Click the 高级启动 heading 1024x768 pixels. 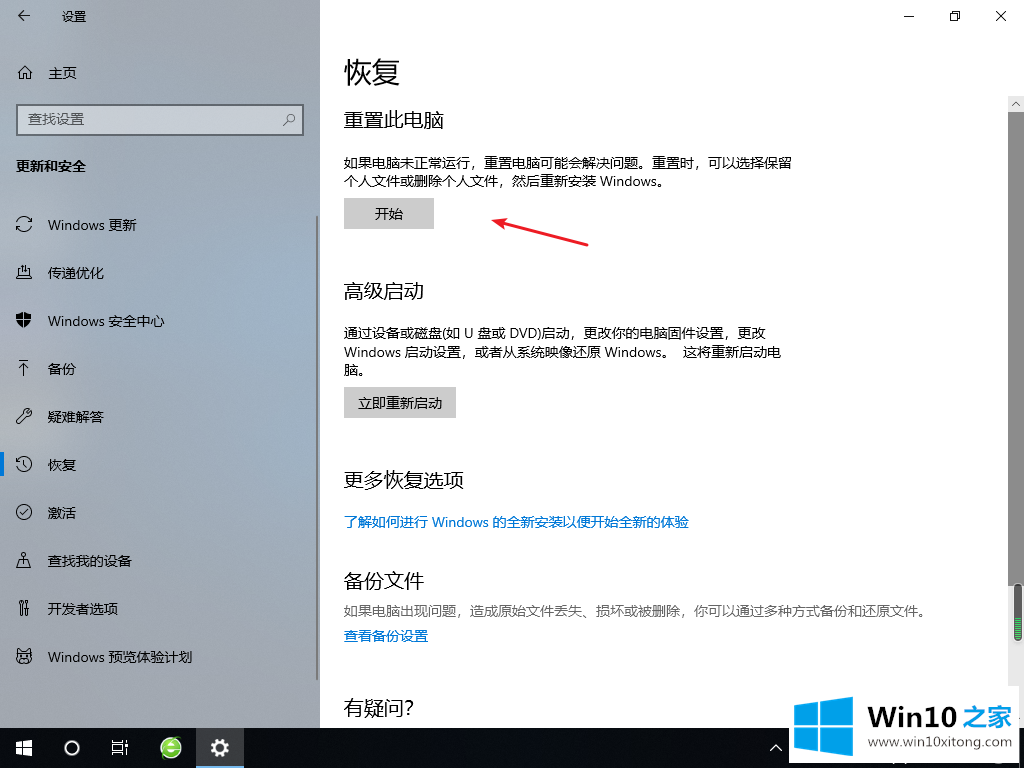coord(384,291)
